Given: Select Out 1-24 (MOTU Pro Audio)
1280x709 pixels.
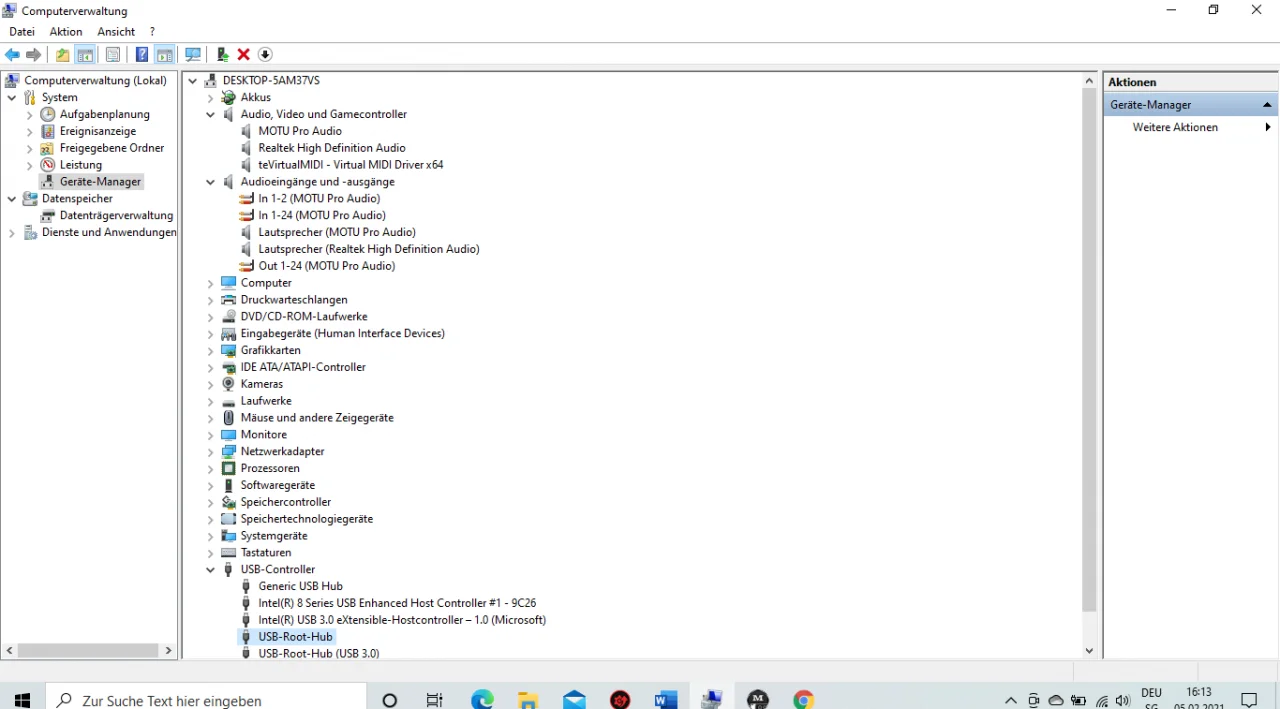Looking at the screenshot, I should (327, 266).
